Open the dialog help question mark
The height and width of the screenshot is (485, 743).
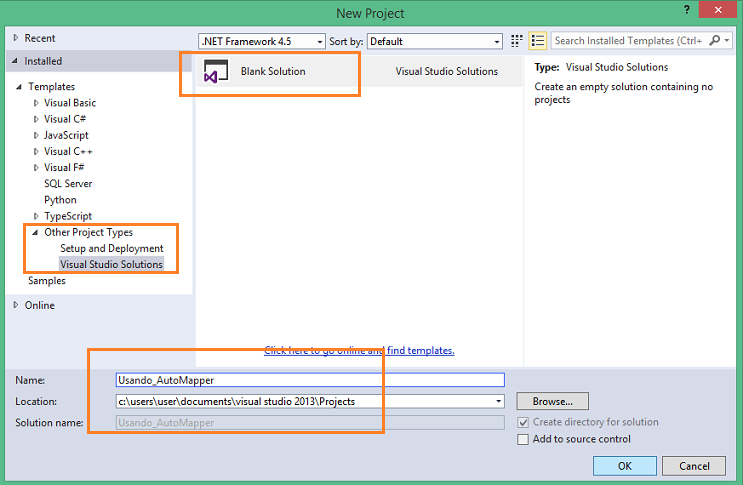click(x=687, y=10)
